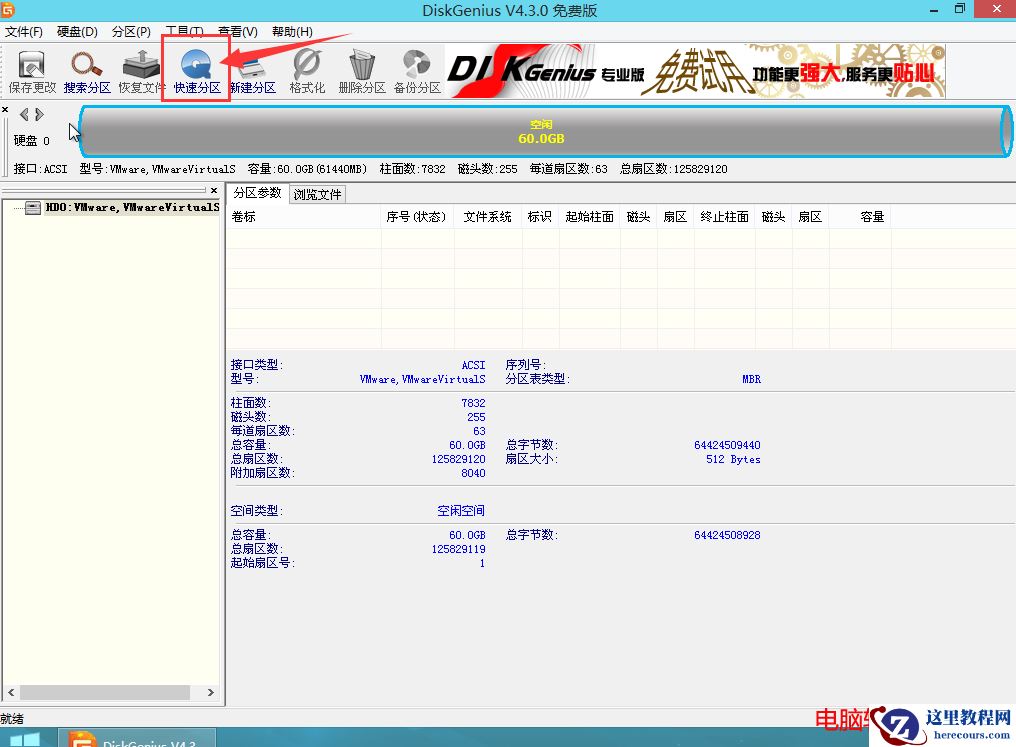Viewport: 1016px width, 747px height.
Task: Select the 快速分区 (Quick Partition) tool
Action: pos(196,68)
